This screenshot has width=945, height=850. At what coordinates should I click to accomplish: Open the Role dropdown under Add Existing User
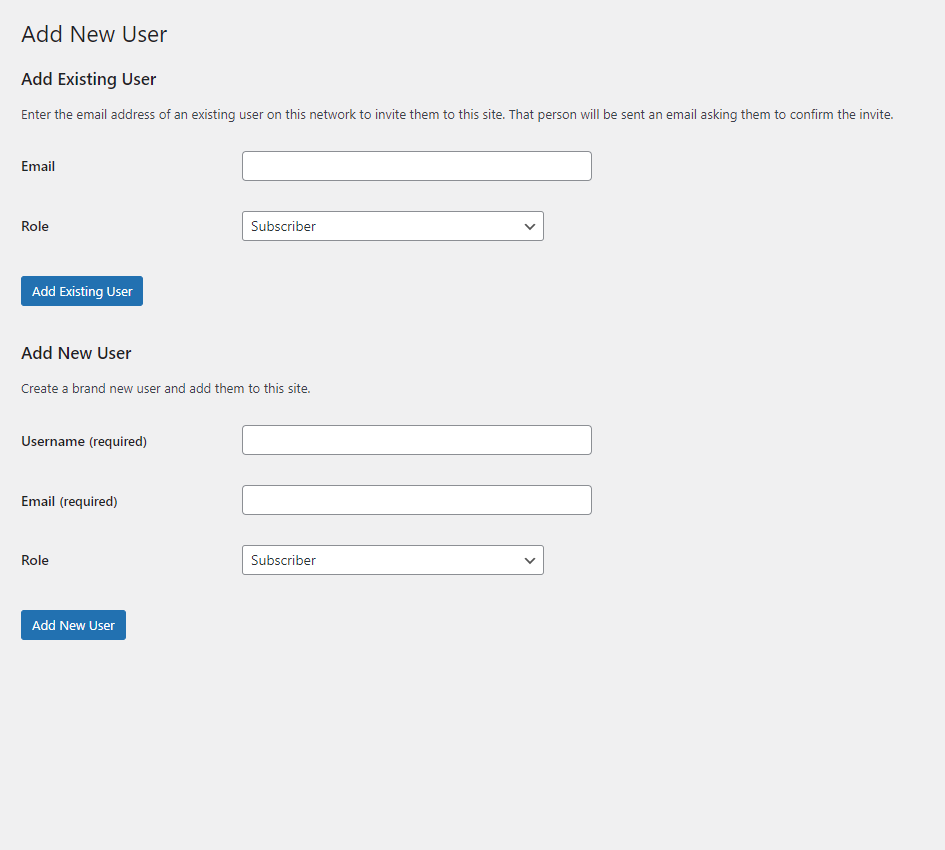(393, 226)
